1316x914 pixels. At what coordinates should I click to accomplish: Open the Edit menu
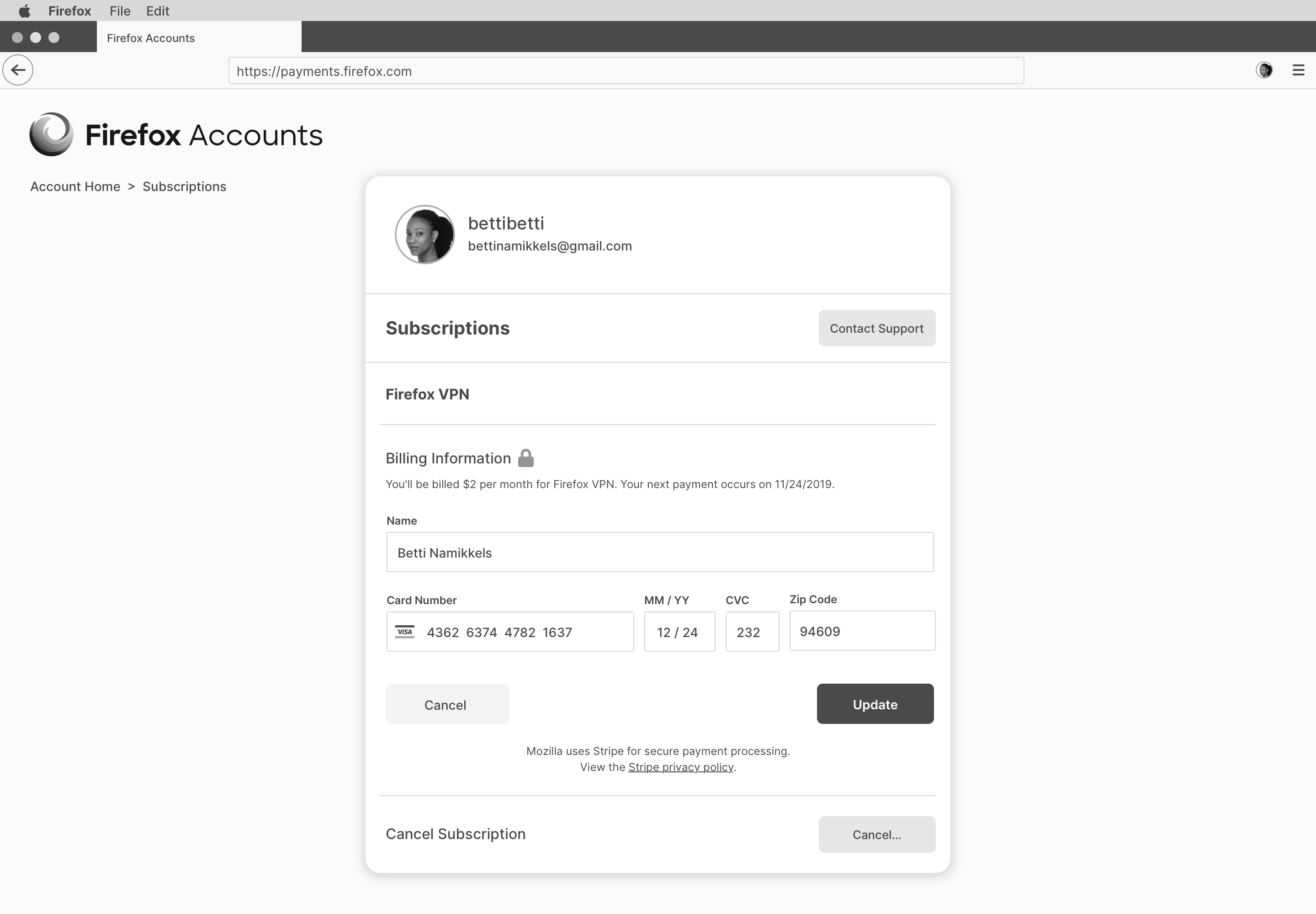coord(158,11)
